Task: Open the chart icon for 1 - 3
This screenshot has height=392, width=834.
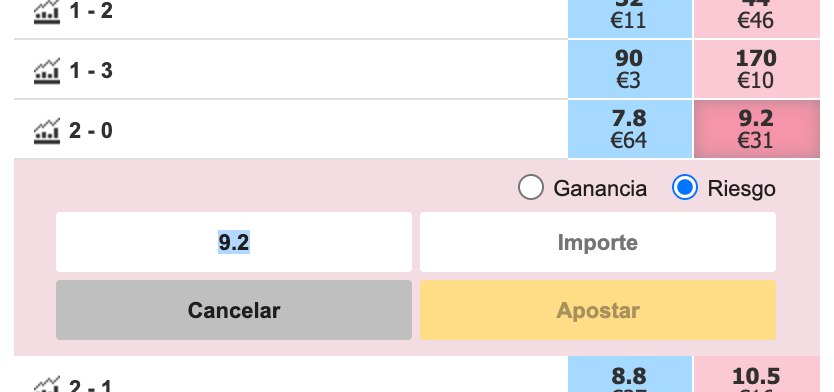Action: [47, 71]
